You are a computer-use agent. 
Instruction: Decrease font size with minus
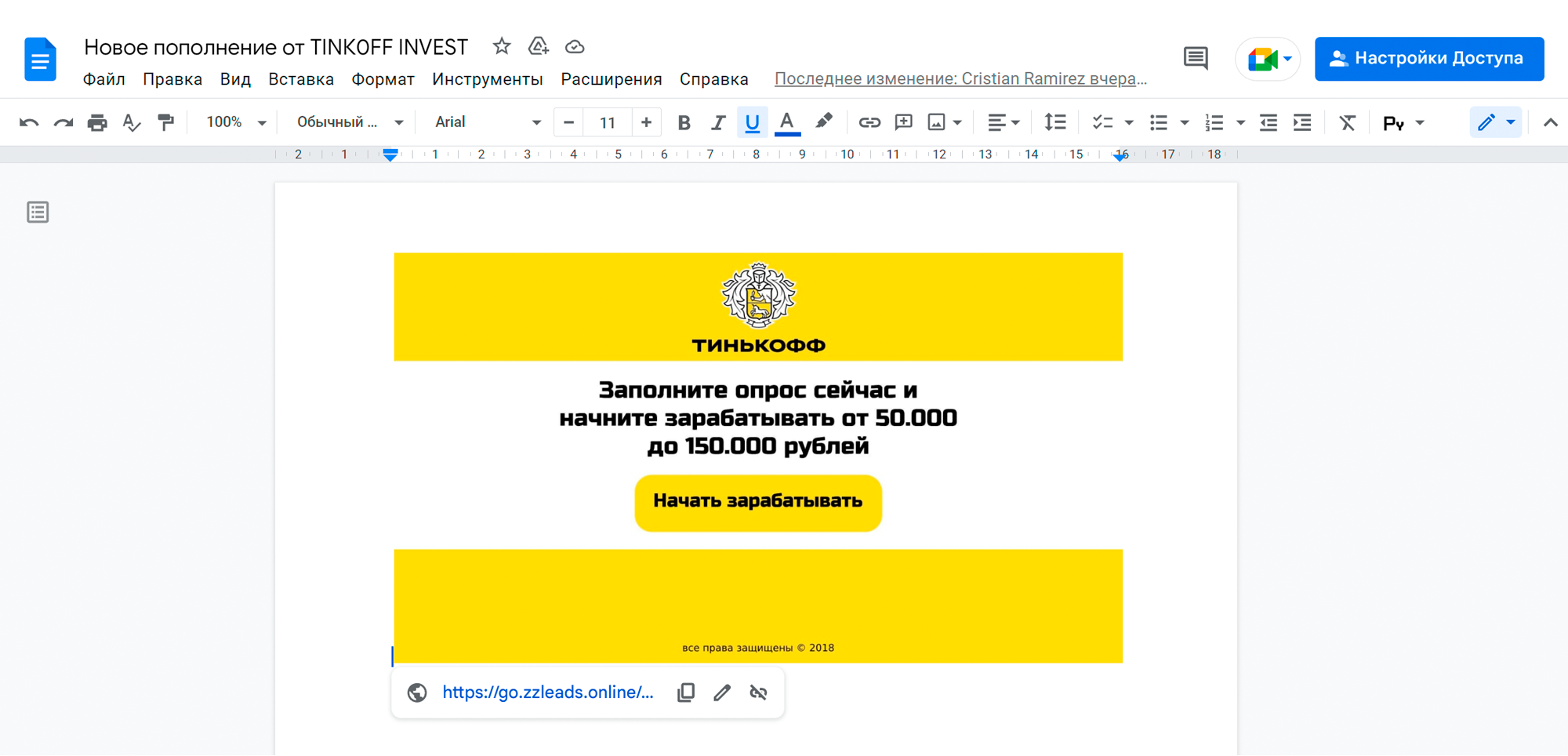[568, 122]
